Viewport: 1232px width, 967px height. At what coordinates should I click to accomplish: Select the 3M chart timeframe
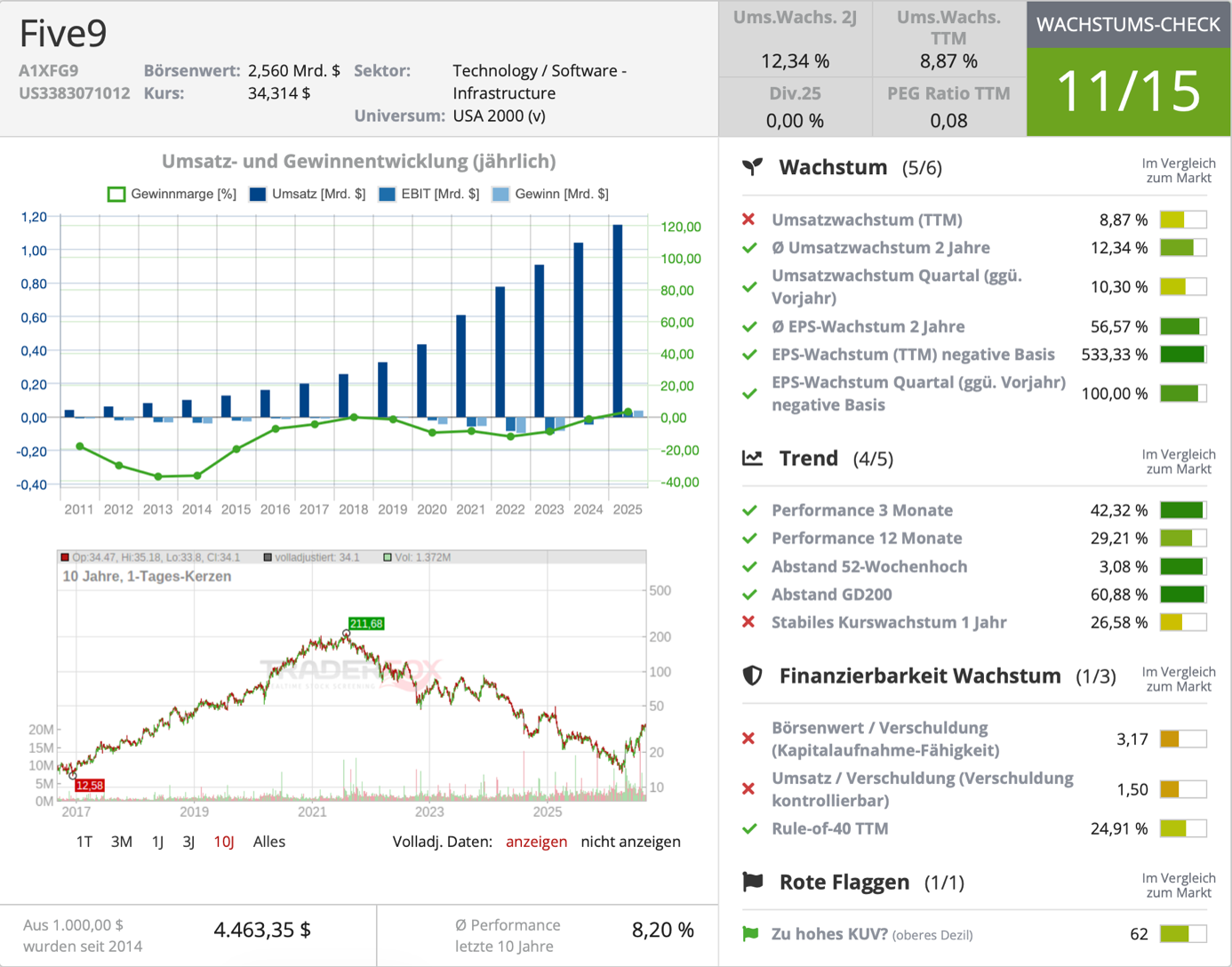(122, 842)
